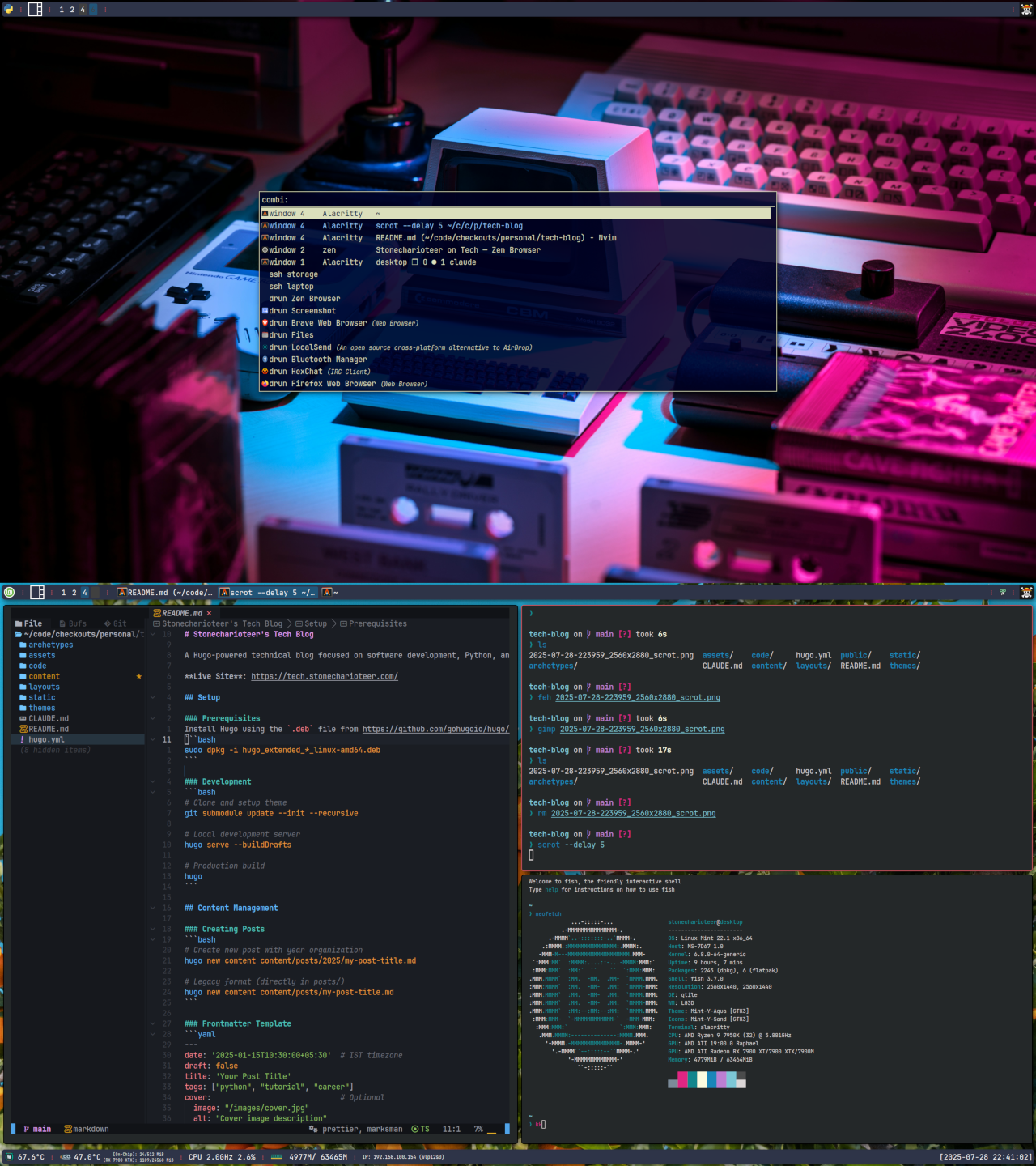The width and height of the screenshot is (1036, 1166).
Task: Click the TS treesitter indicator in the statusline
Action: (420, 1129)
